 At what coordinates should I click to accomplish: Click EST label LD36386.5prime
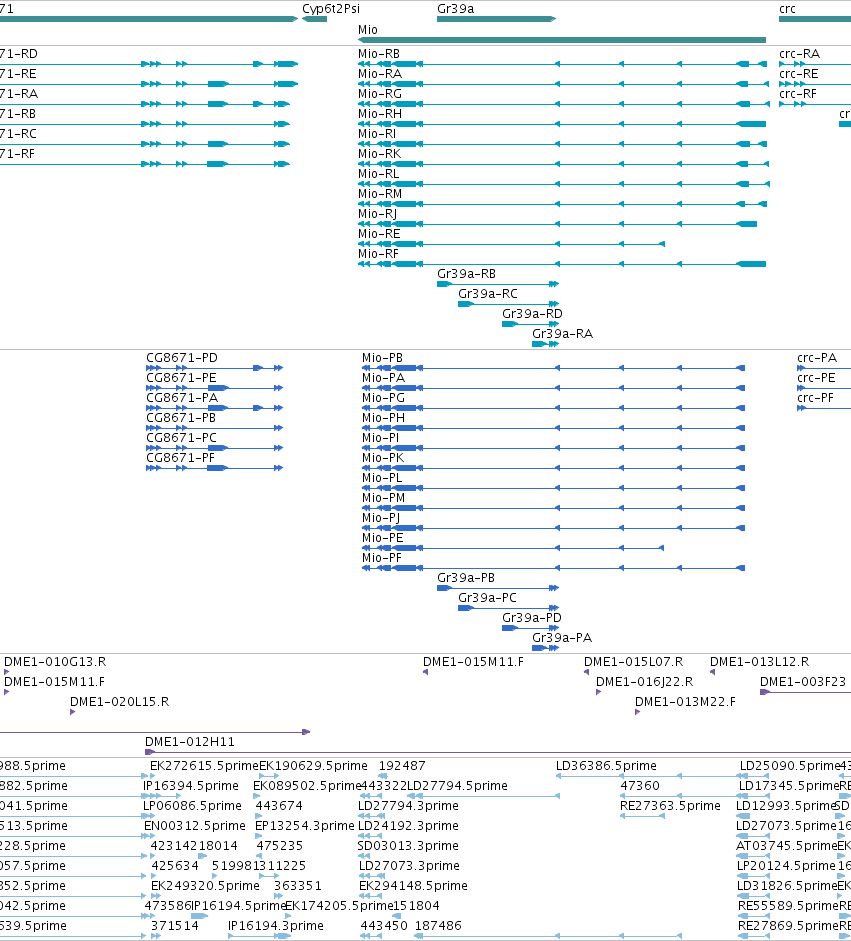(606, 765)
